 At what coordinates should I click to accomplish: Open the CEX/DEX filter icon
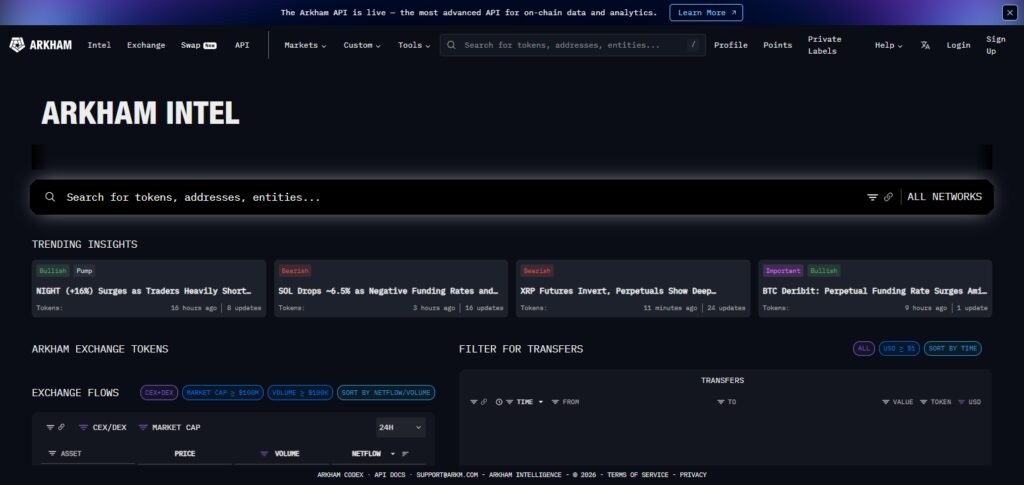(x=83, y=428)
